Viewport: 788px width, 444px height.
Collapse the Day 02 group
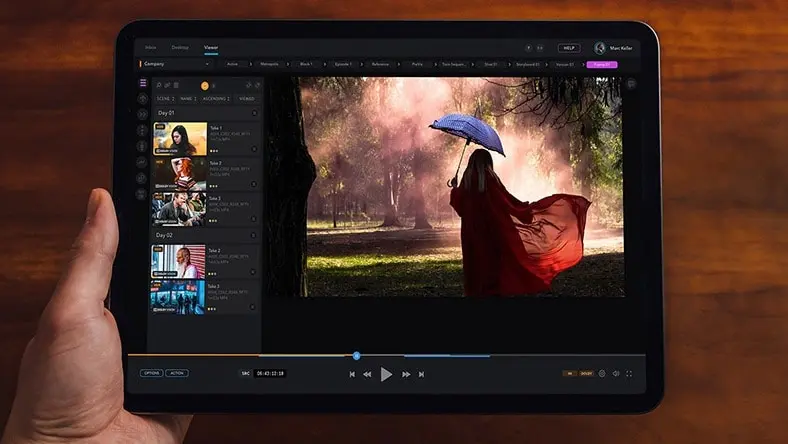coord(253,235)
